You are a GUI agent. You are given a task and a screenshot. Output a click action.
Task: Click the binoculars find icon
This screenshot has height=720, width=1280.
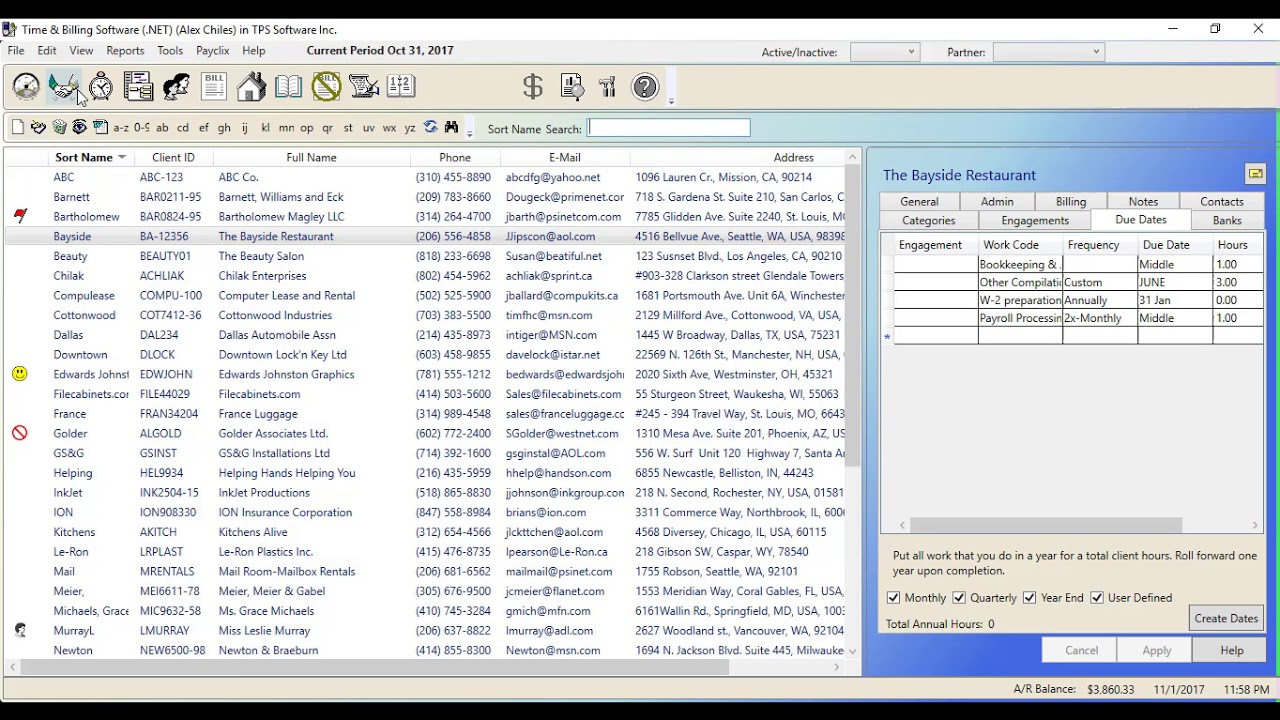451,127
